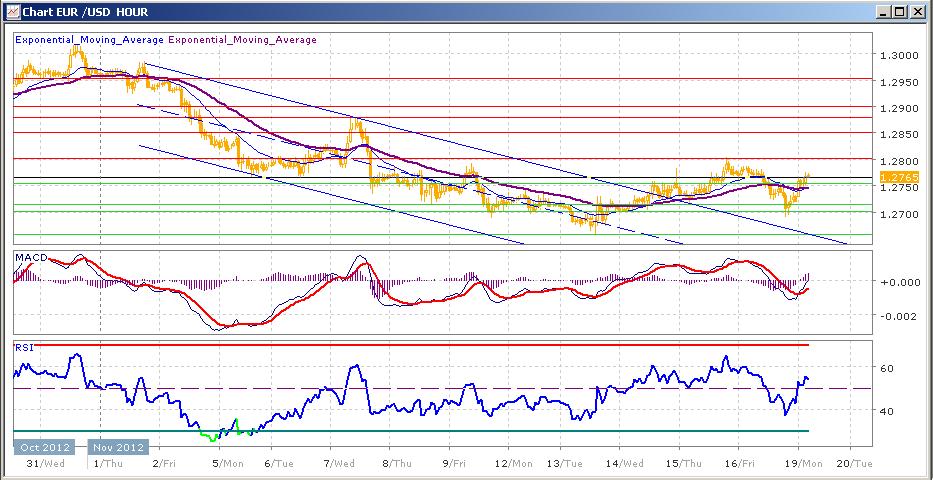Select the Oct 2012 month marker
This screenshot has width=933, height=480.
(x=44, y=447)
